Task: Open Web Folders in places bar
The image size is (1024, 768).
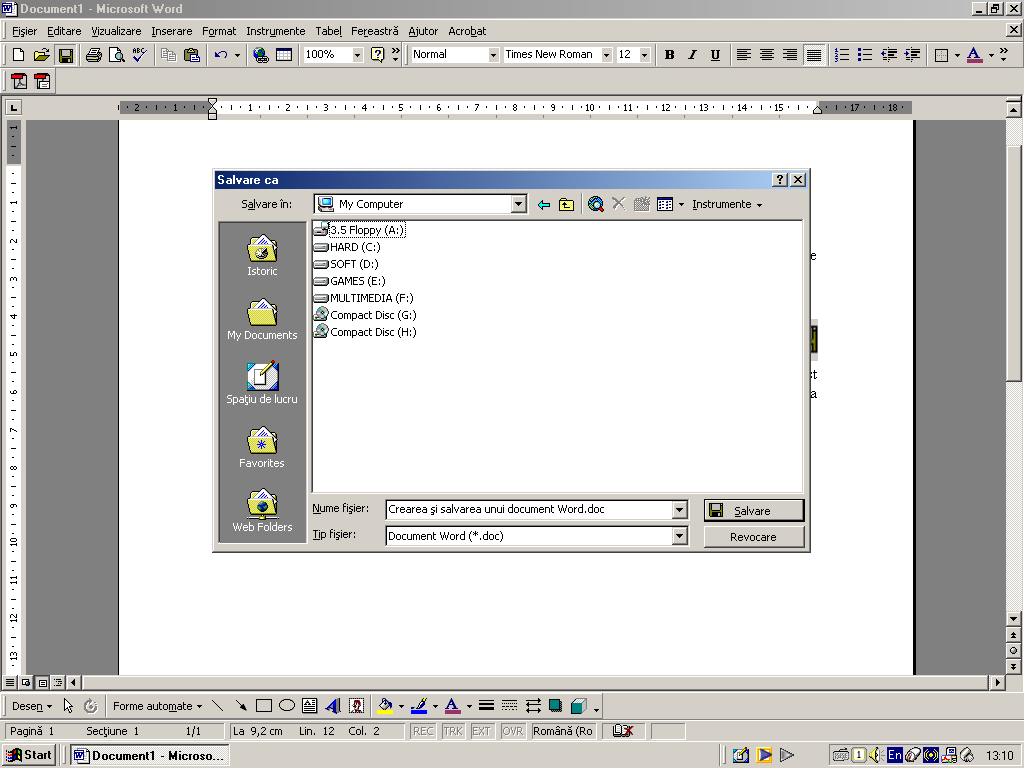Action: tap(262, 511)
